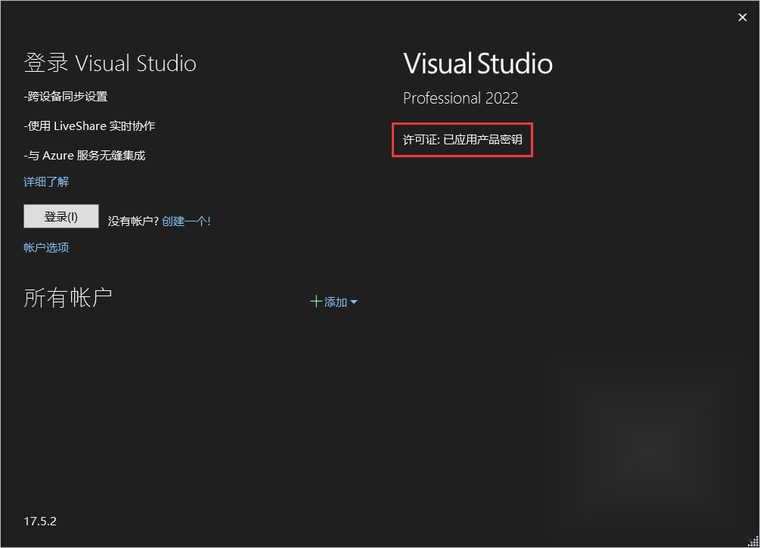Click the green plus icon beside 添加
The width and height of the screenshot is (760, 548).
[316, 302]
